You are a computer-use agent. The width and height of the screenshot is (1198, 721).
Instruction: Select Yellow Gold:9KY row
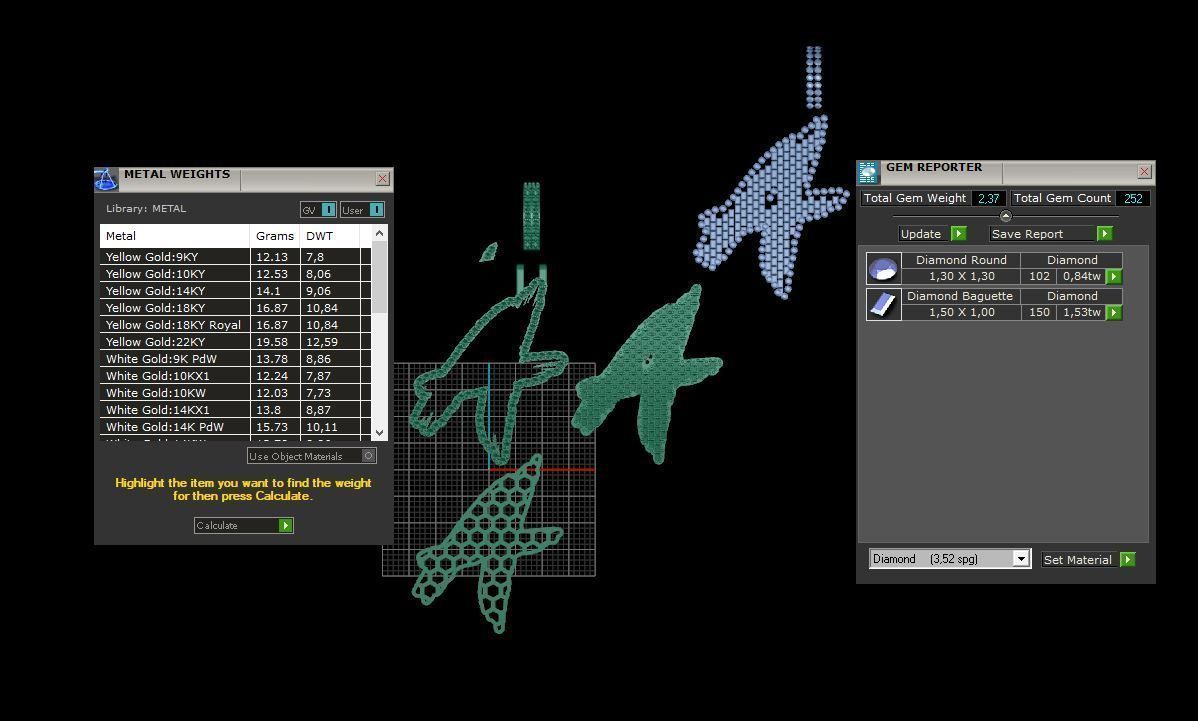point(235,257)
